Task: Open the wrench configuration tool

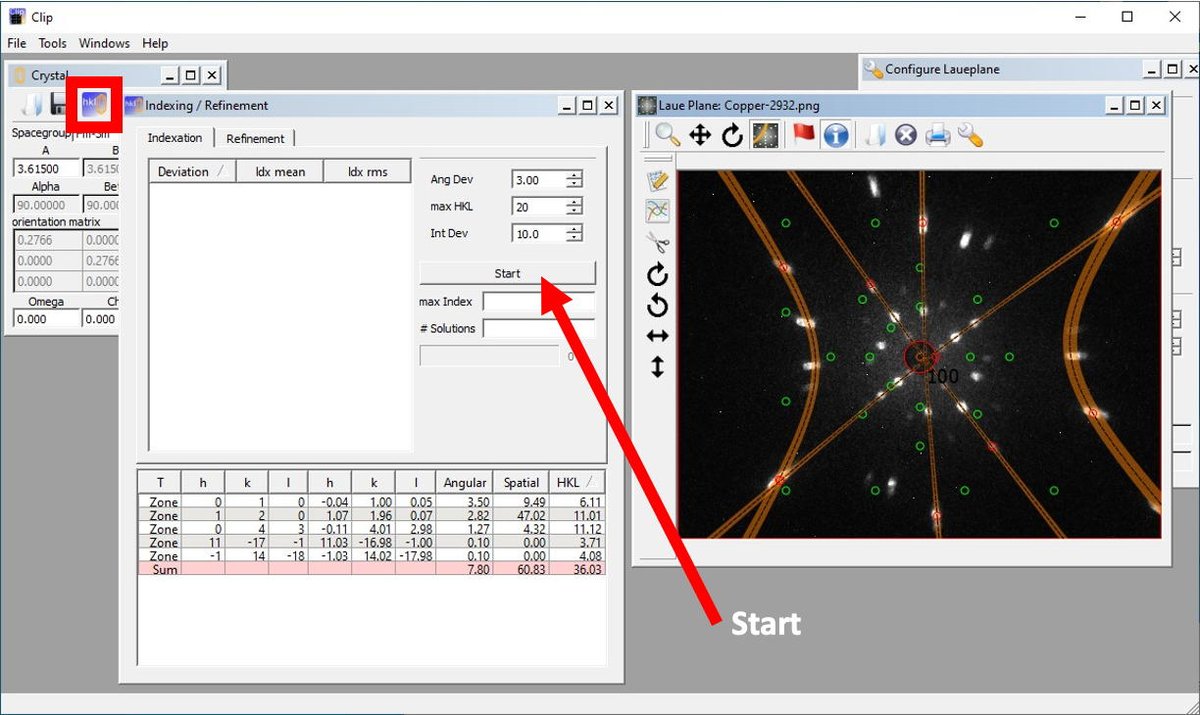Action: [x=969, y=135]
